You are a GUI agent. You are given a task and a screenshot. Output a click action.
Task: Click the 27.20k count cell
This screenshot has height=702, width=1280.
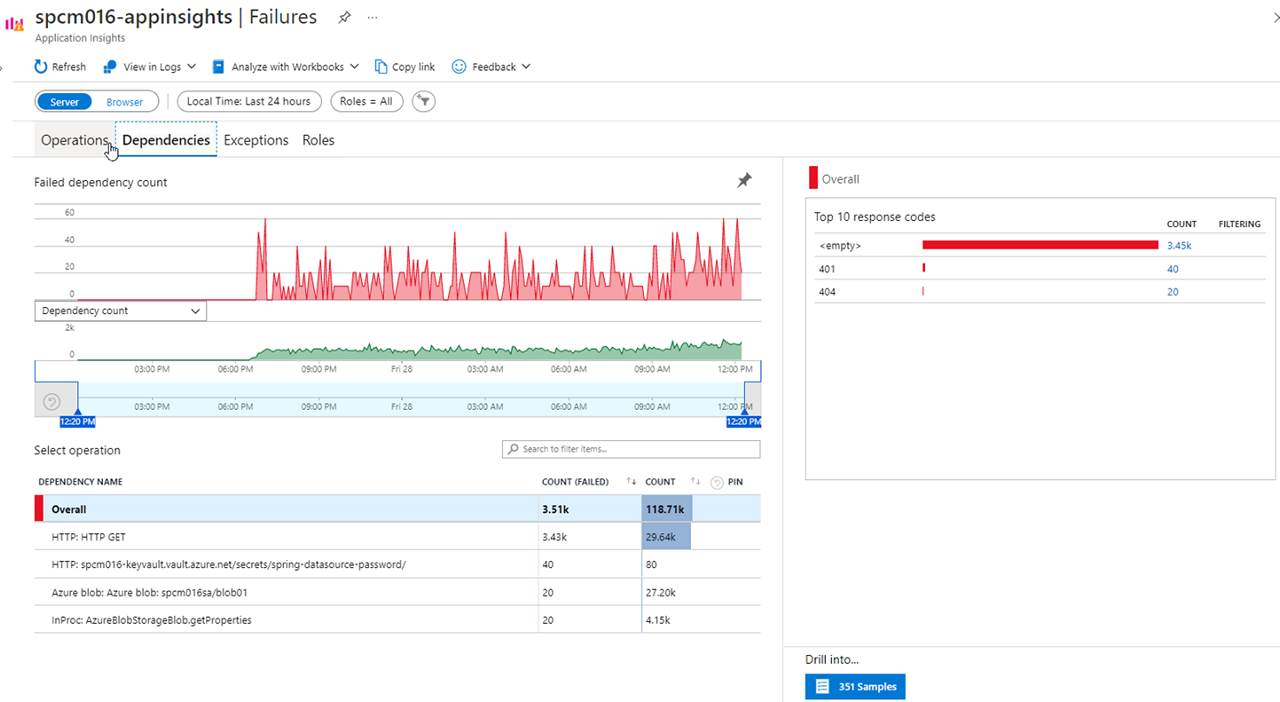click(660, 592)
